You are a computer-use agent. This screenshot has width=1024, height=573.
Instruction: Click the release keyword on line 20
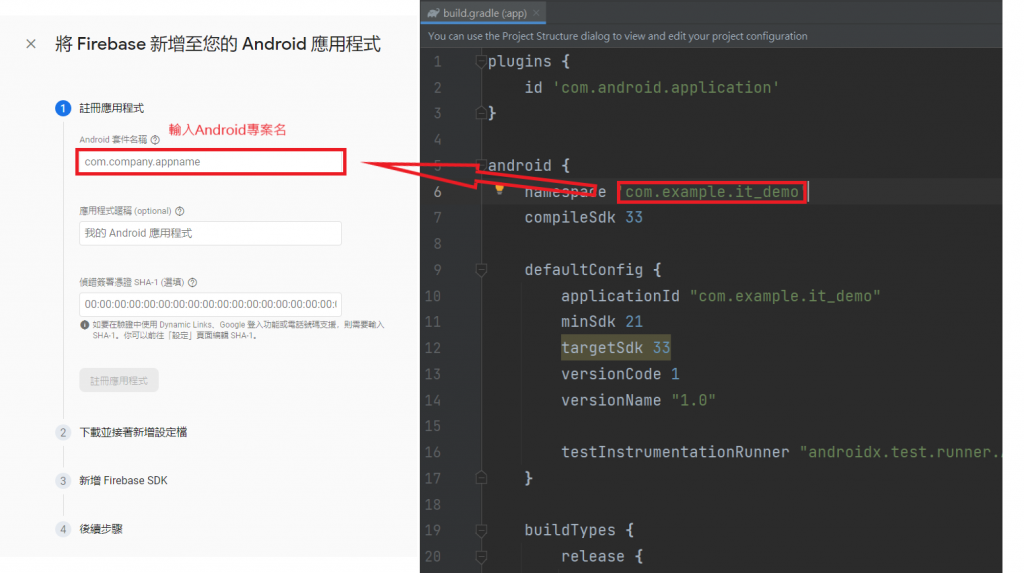coord(592,556)
